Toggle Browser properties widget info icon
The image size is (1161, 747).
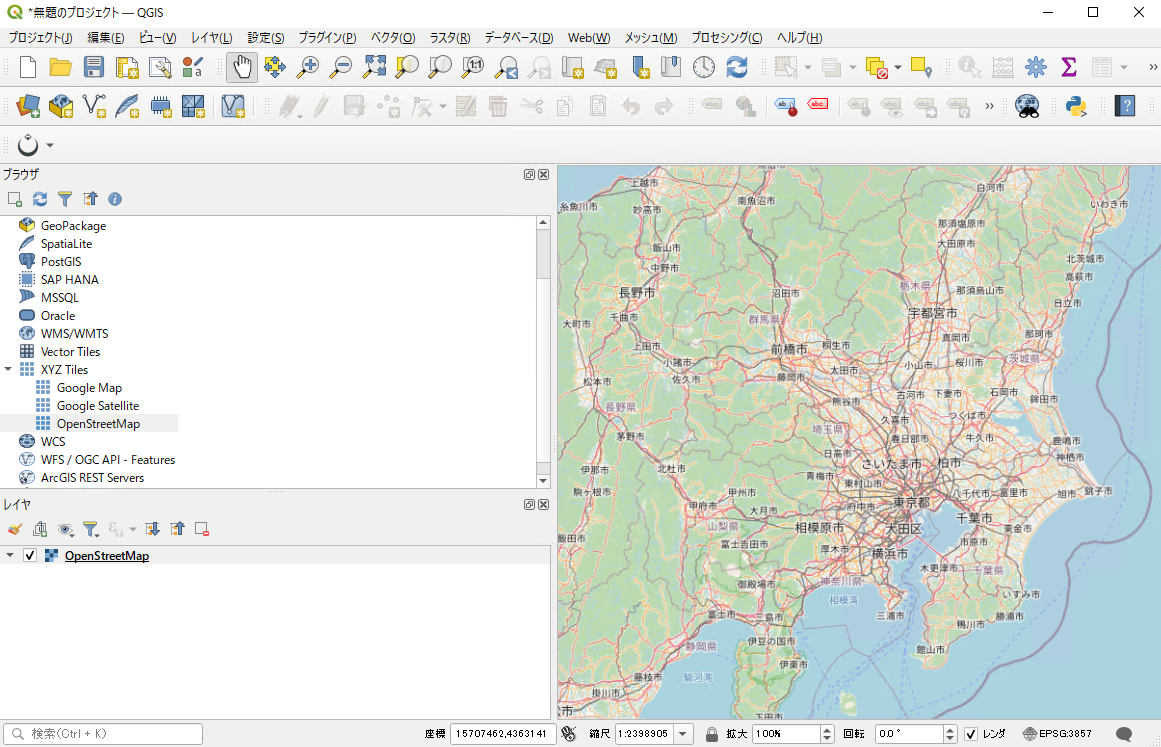click(115, 199)
